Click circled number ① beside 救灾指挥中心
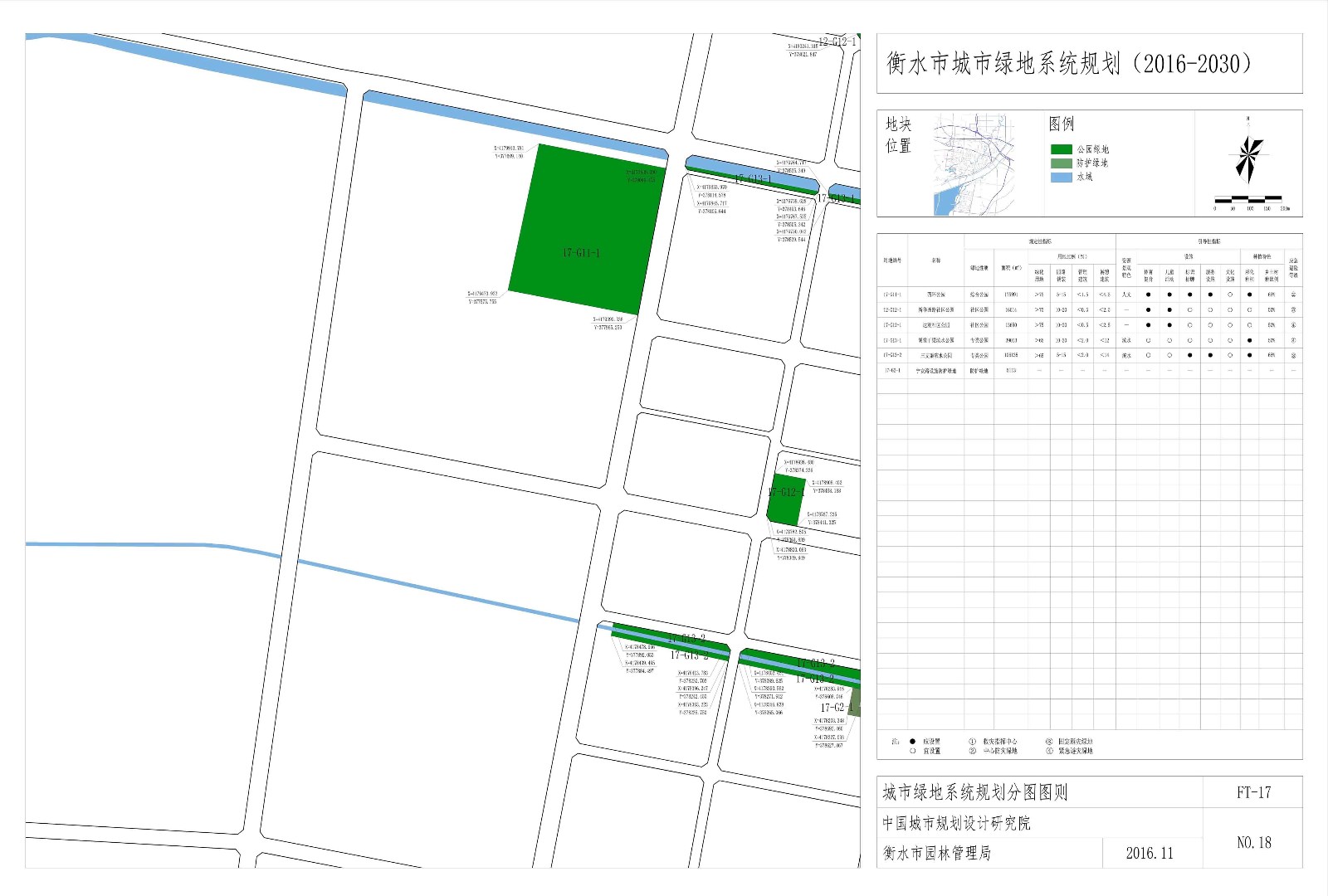 pyautogui.click(x=972, y=742)
